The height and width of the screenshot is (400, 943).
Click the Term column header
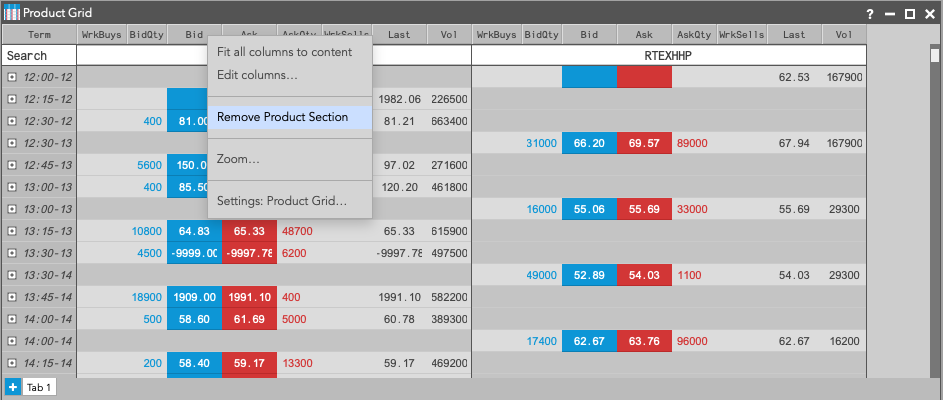(x=40, y=34)
